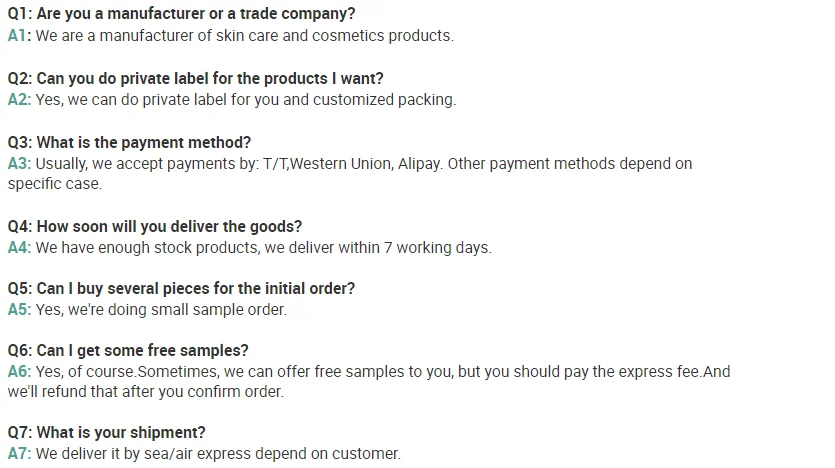Click the small sample order answer text

161,310
